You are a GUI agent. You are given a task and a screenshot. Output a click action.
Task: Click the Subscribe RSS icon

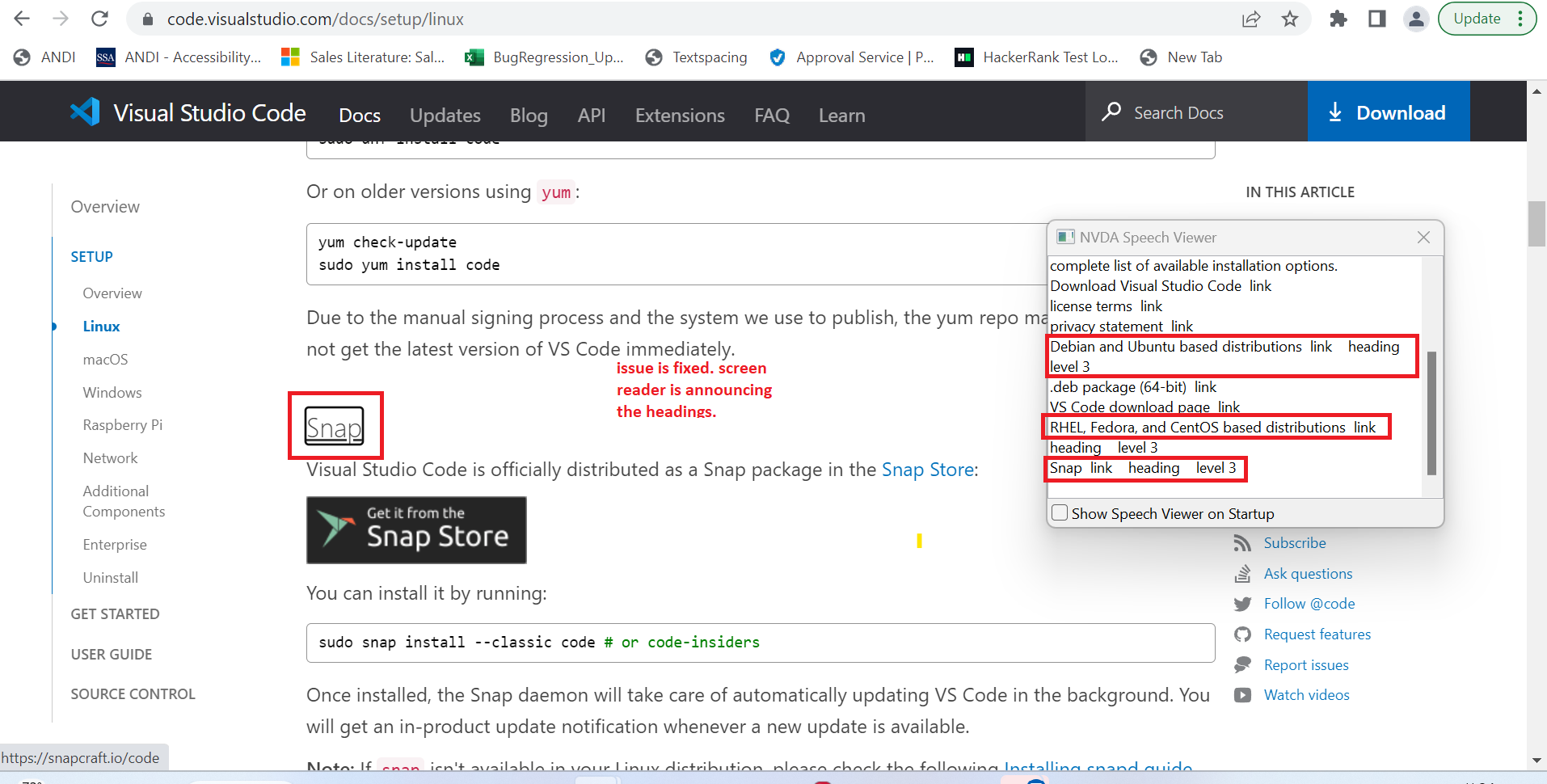(x=1244, y=543)
